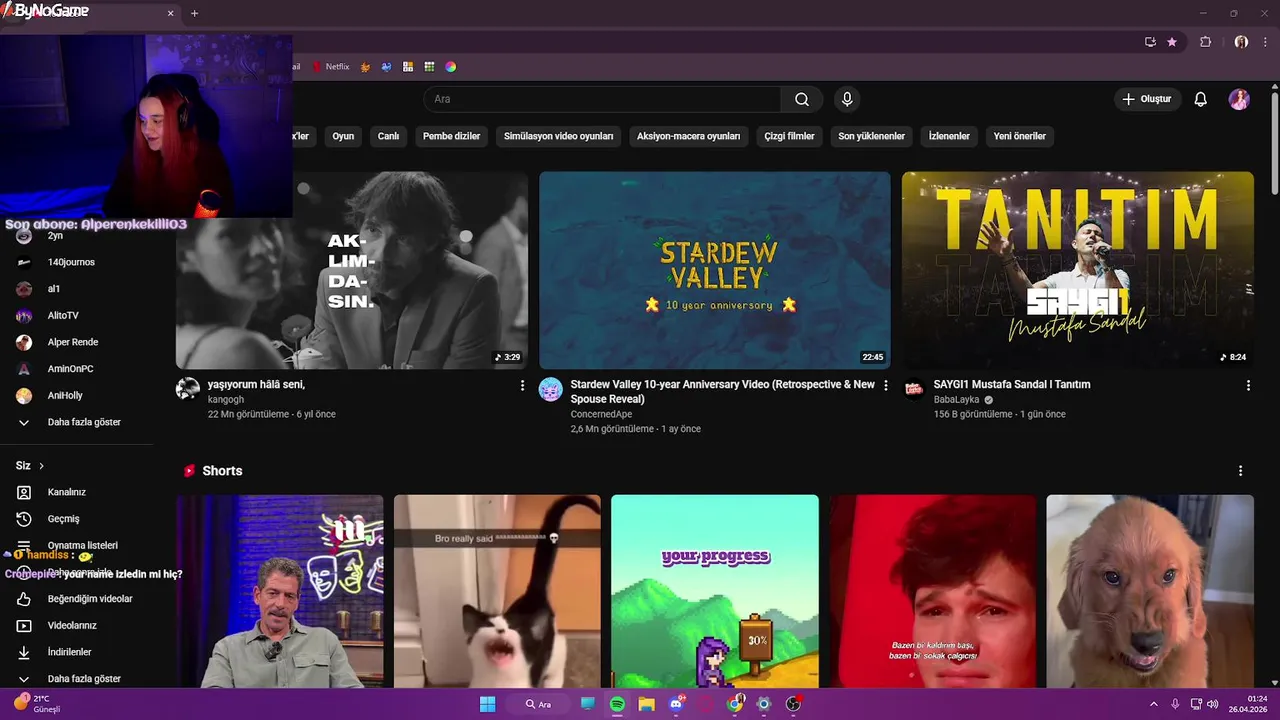Select the Yeni öneriler chip
Viewport: 1280px width, 720px height.
[x=1019, y=136]
